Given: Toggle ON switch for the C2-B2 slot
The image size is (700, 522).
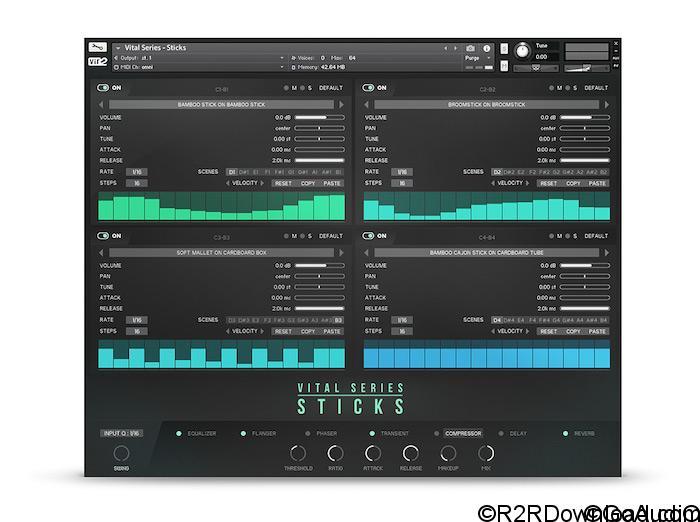Looking at the screenshot, I should (x=368, y=88).
